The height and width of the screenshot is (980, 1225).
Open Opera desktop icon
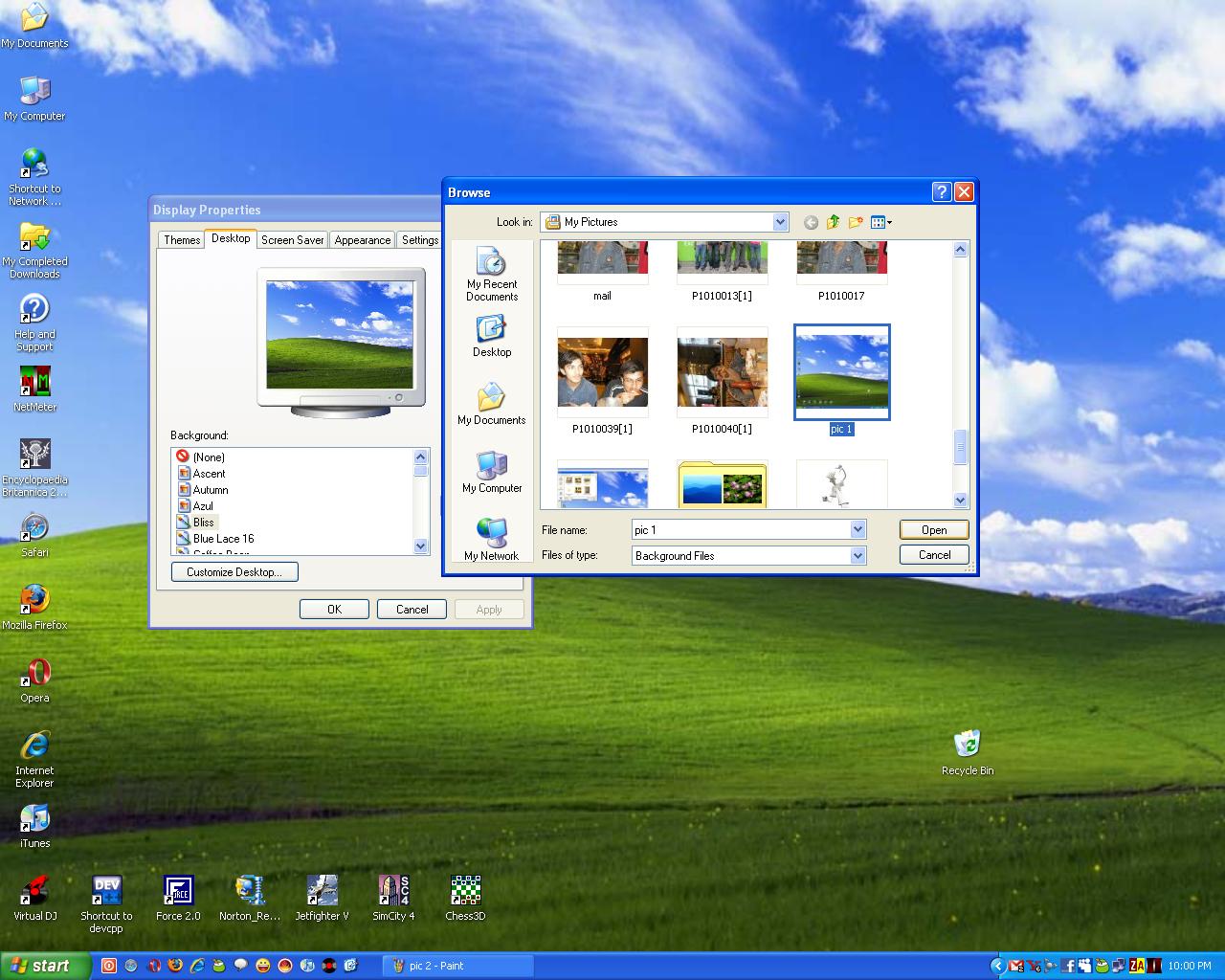coord(34,680)
